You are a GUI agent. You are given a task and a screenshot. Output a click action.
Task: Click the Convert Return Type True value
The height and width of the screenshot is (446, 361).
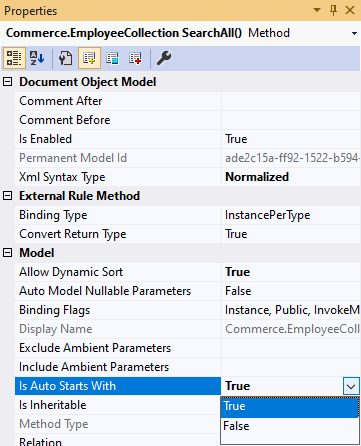291,234
